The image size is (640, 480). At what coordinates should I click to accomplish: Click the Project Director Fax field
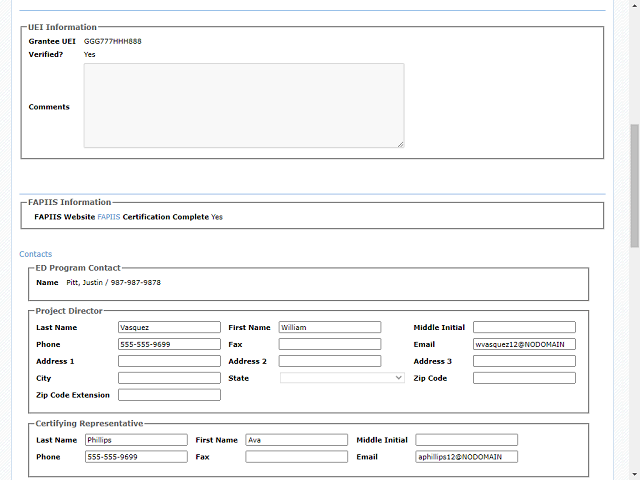pyautogui.click(x=330, y=344)
